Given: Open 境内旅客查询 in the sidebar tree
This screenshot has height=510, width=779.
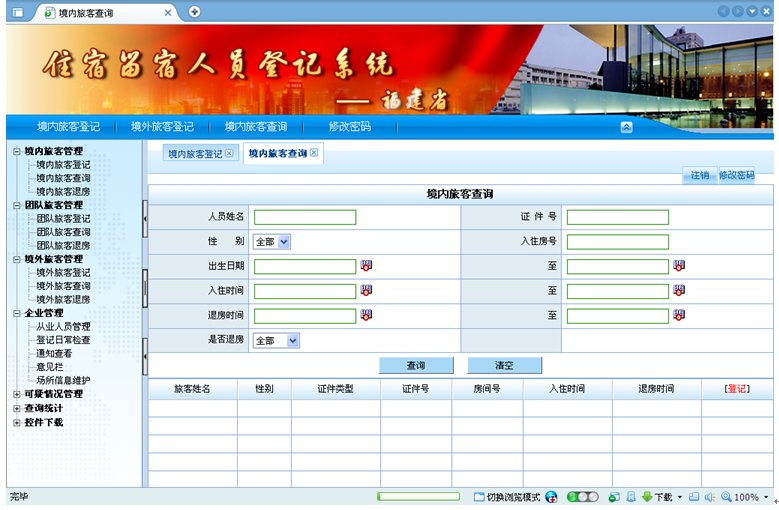Looking at the screenshot, I should (63, 178).
